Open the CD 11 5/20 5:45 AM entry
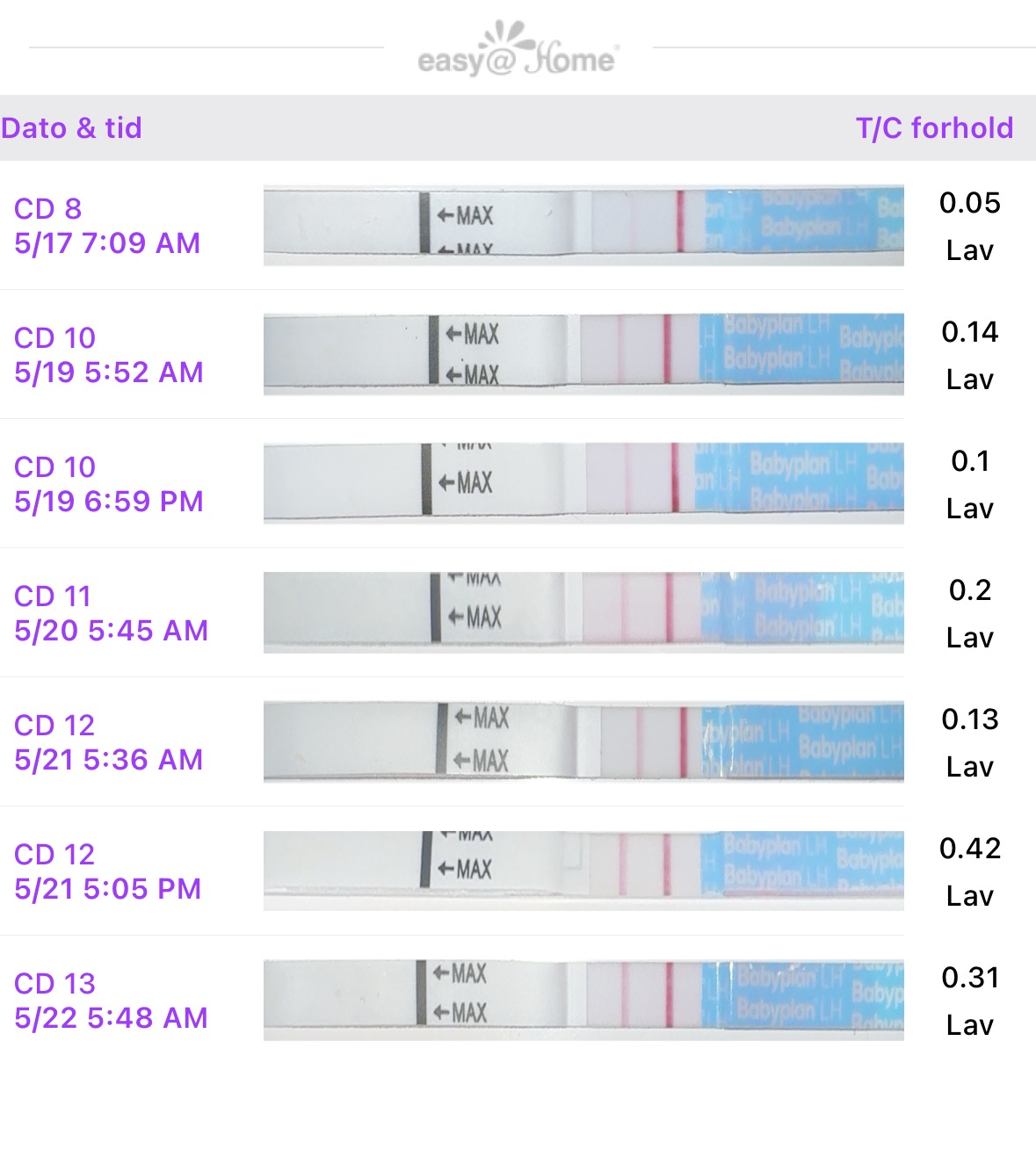This screenshot has width=1036, height=1171. (x=111, y=613)
